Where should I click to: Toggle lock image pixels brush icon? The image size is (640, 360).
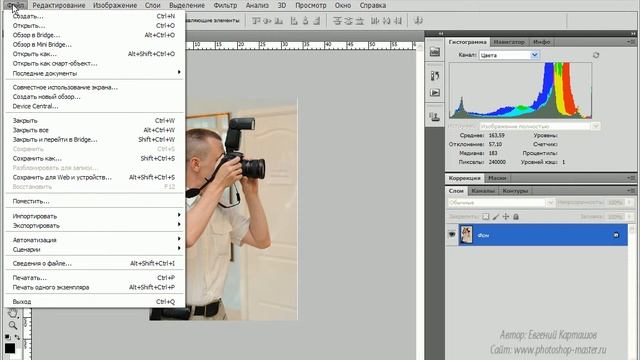pos(496,217)
